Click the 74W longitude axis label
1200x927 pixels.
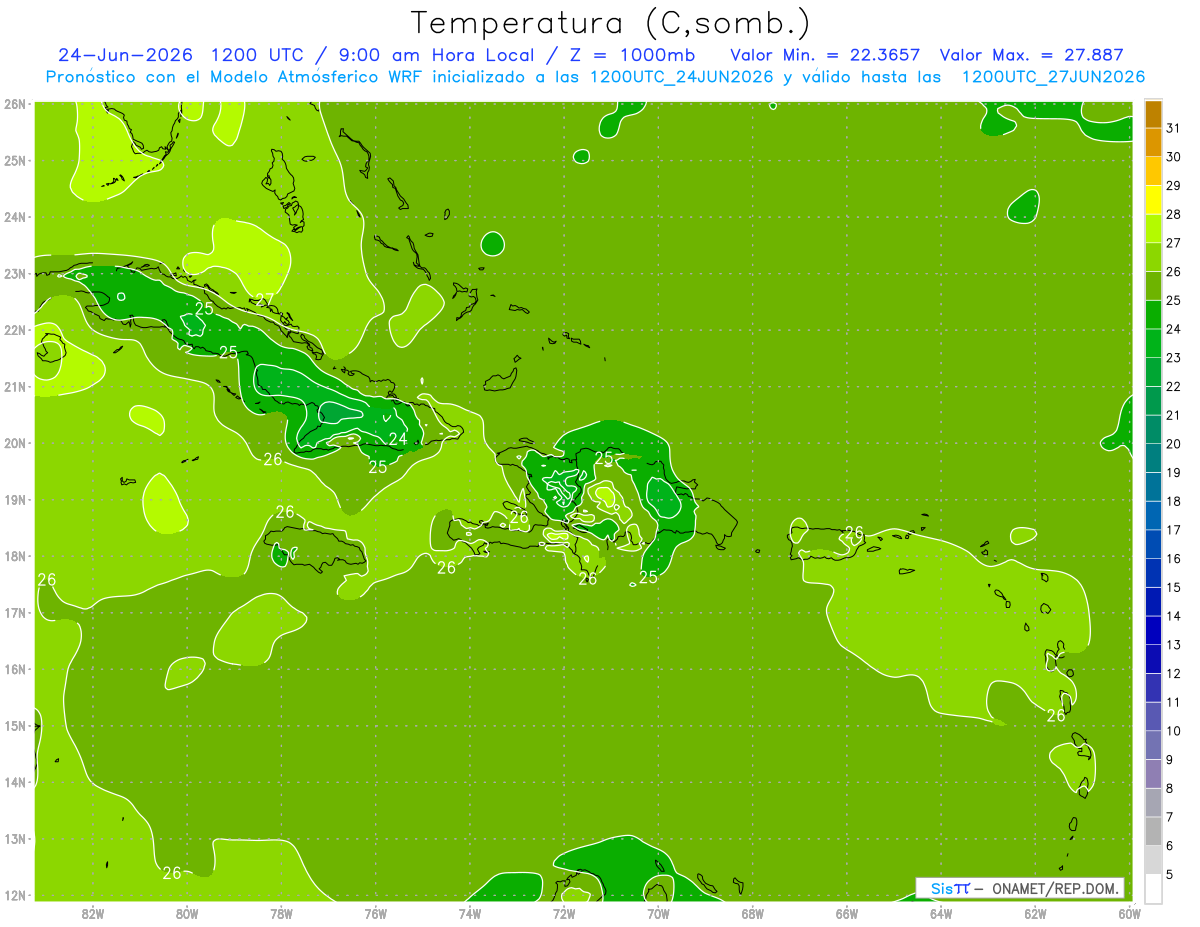470,913
